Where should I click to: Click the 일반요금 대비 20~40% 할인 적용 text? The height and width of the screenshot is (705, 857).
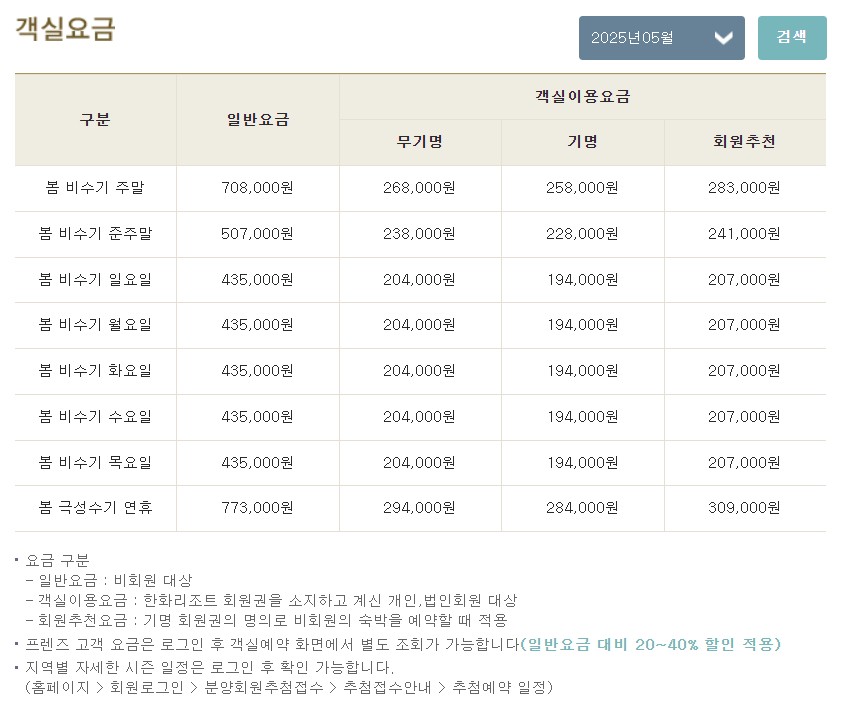coord(650,644)
